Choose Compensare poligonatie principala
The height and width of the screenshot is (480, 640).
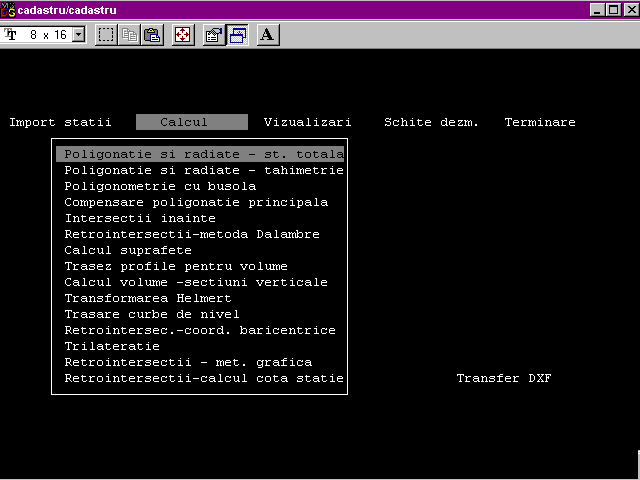coord(196,202)
